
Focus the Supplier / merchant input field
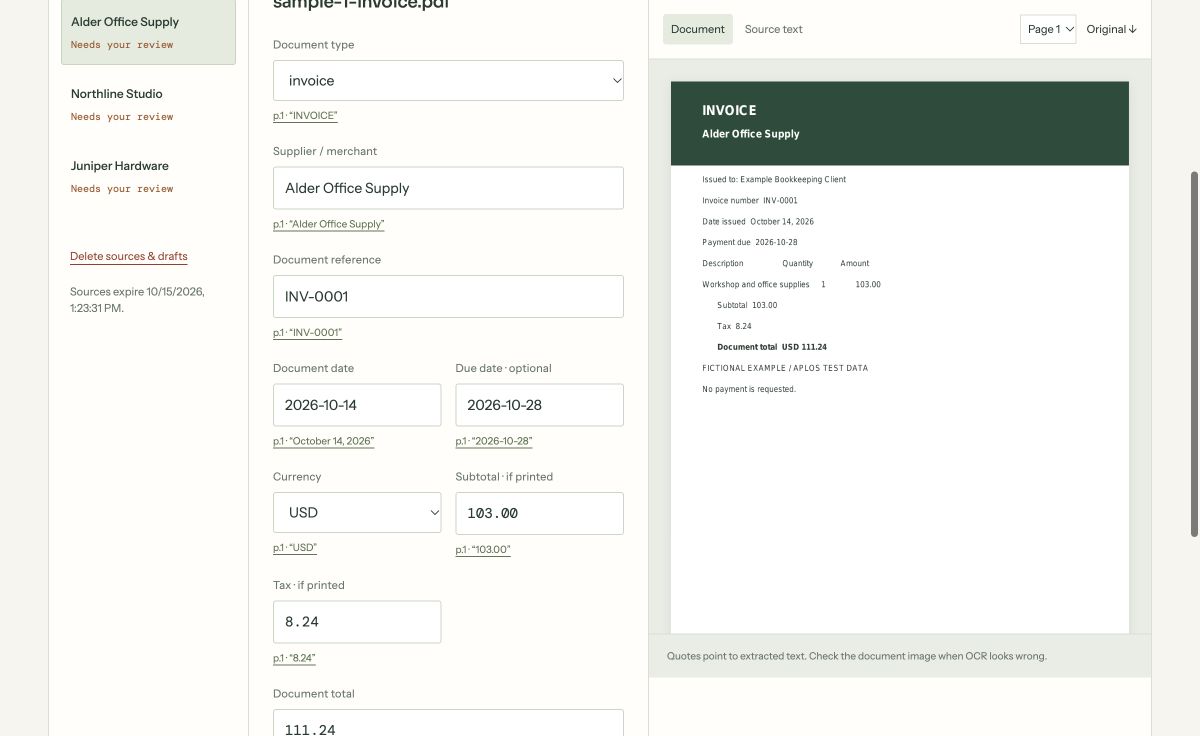coord(448,188)
